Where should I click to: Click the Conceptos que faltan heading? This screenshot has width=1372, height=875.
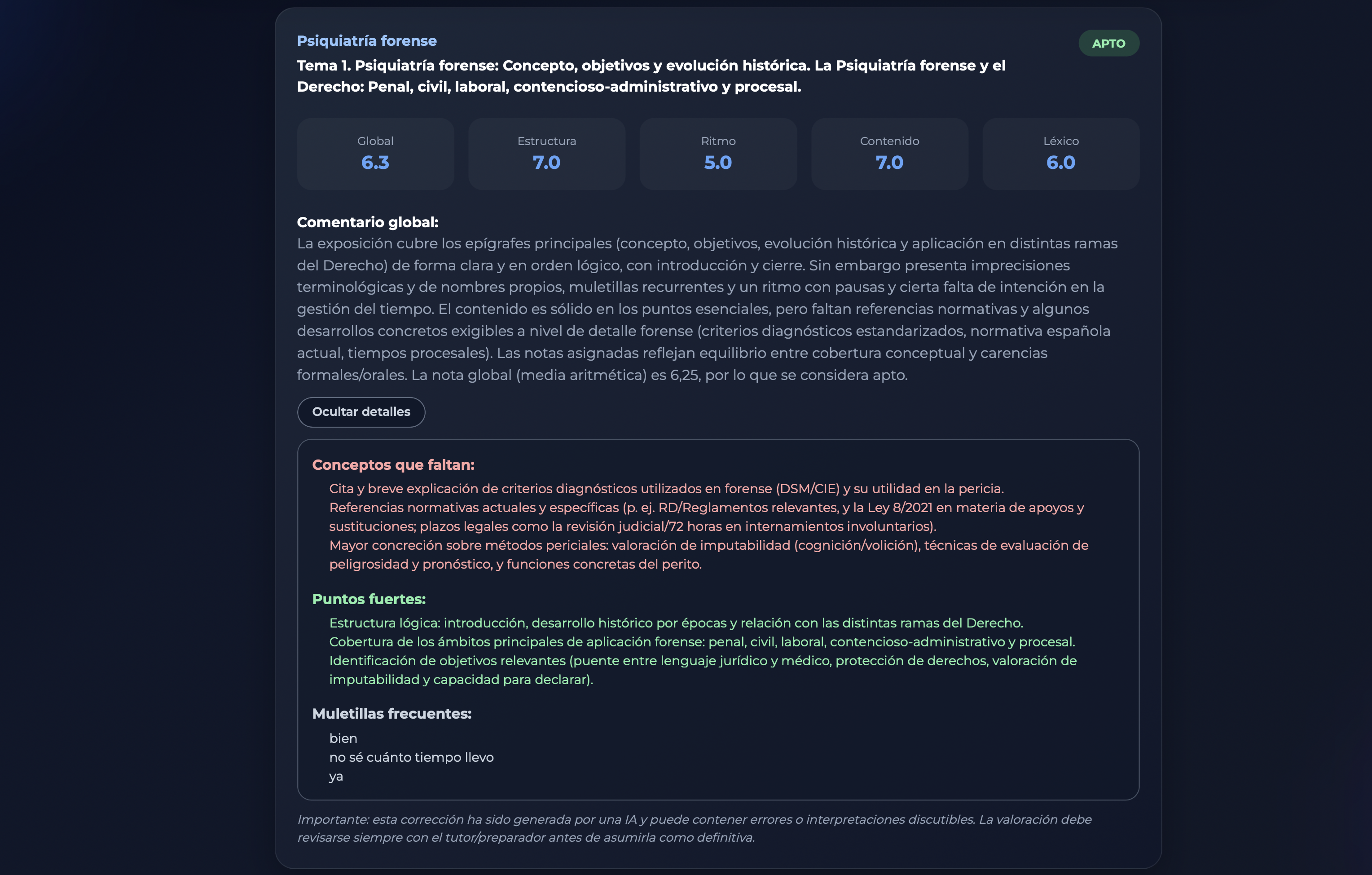[x=393, y=465]
